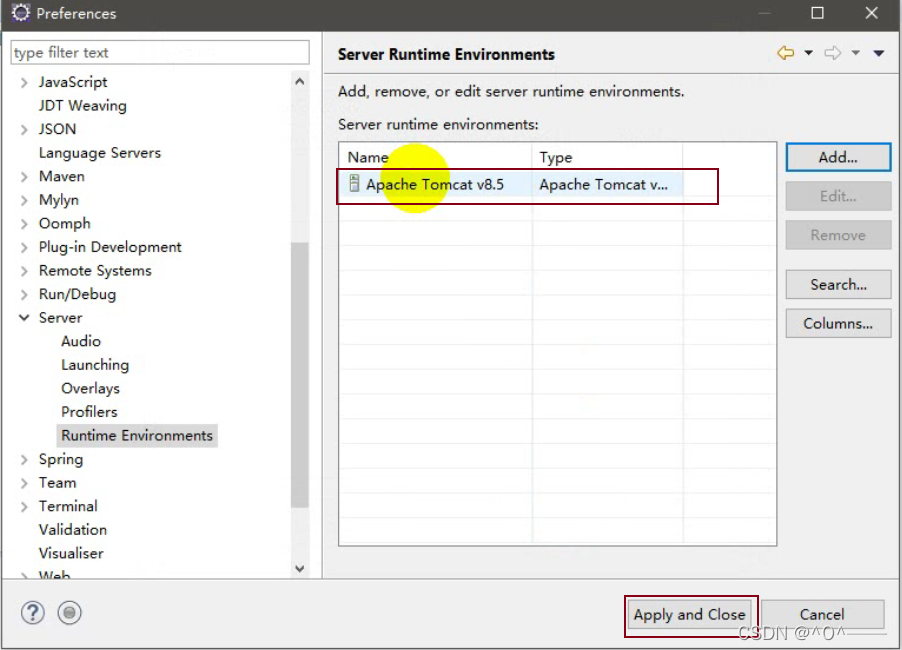Screen dimensions: 902x650
Task: Expand the JSON tree node
Action: (24, 130)
